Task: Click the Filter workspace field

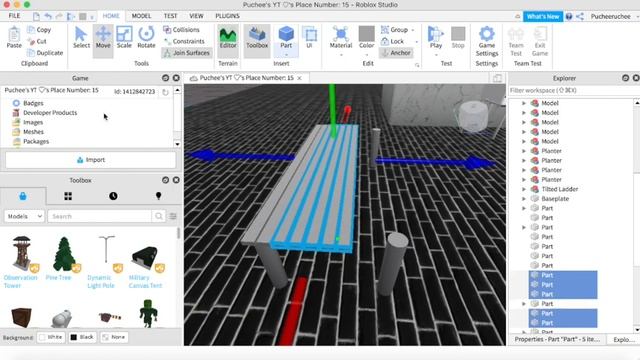Action: coord(571,90)
